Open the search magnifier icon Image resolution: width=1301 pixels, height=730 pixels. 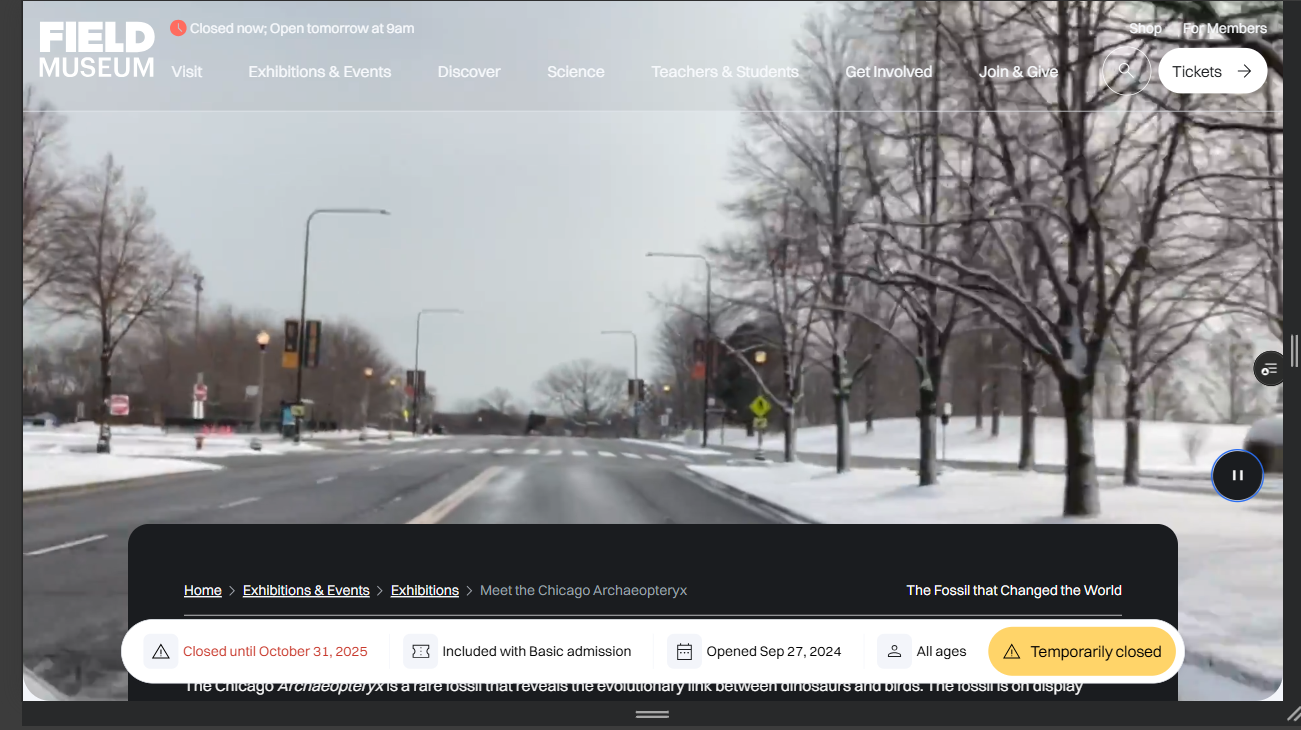coord(1126,71)
